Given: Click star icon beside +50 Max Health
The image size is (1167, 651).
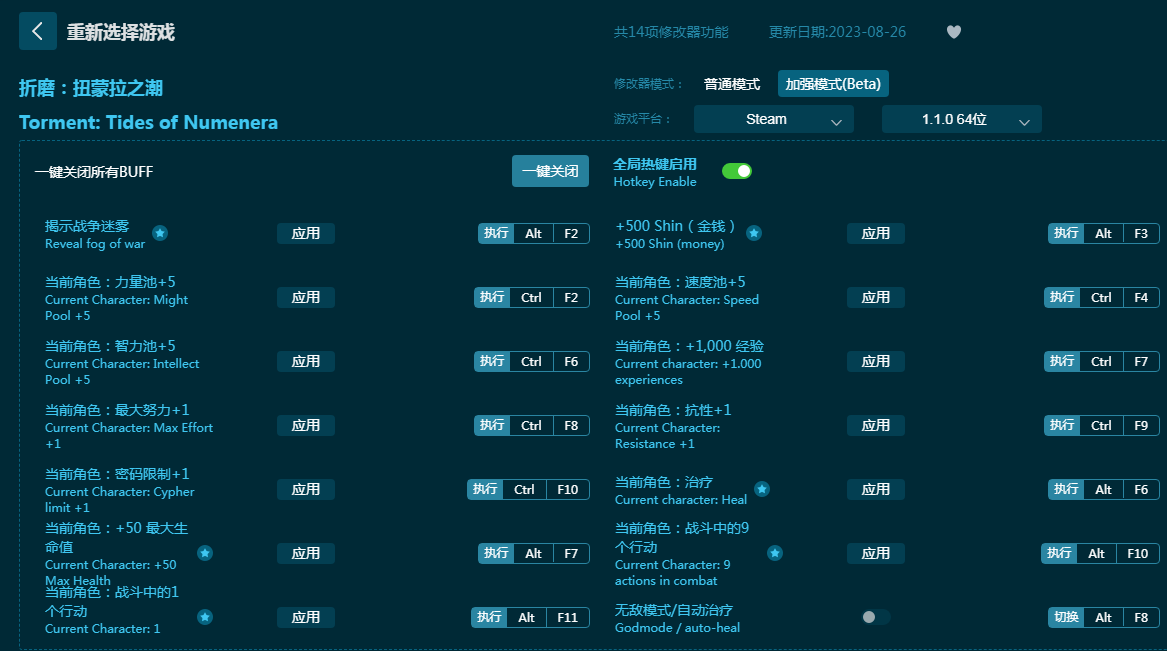Looking at the screenshot, I should click(x=205, y=554).
